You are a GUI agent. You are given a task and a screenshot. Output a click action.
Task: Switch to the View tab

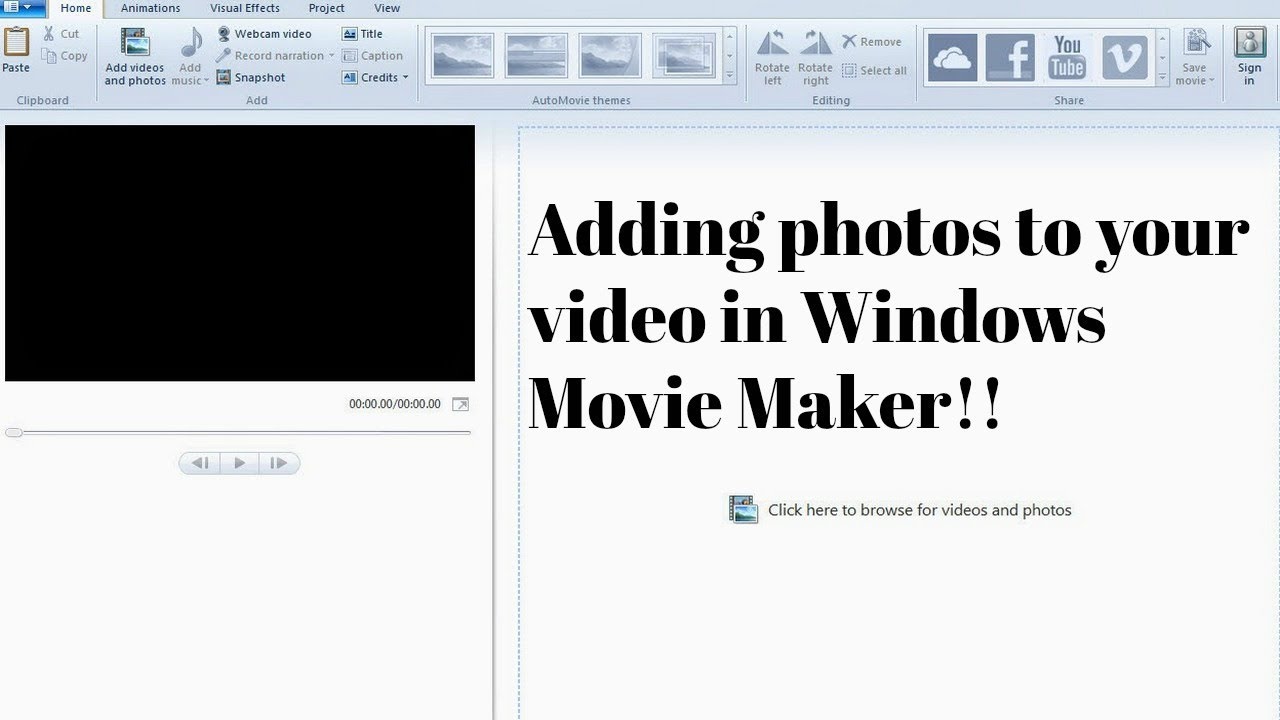point(387,8)
